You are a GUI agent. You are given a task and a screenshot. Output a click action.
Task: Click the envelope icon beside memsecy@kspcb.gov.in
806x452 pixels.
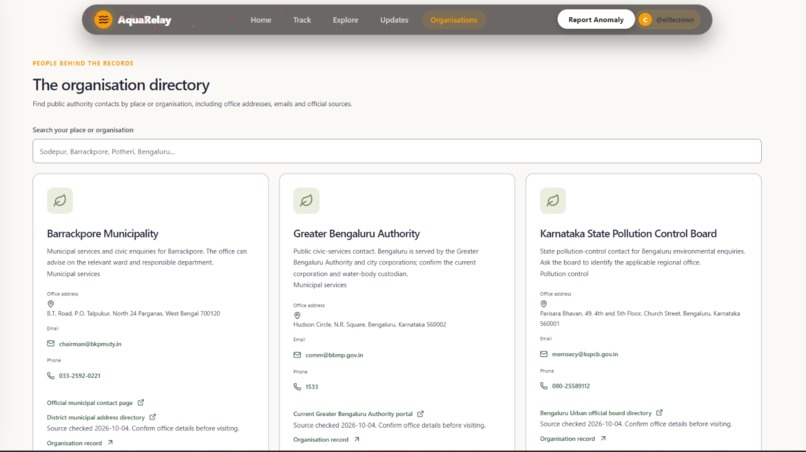click(x=544, y=354)
